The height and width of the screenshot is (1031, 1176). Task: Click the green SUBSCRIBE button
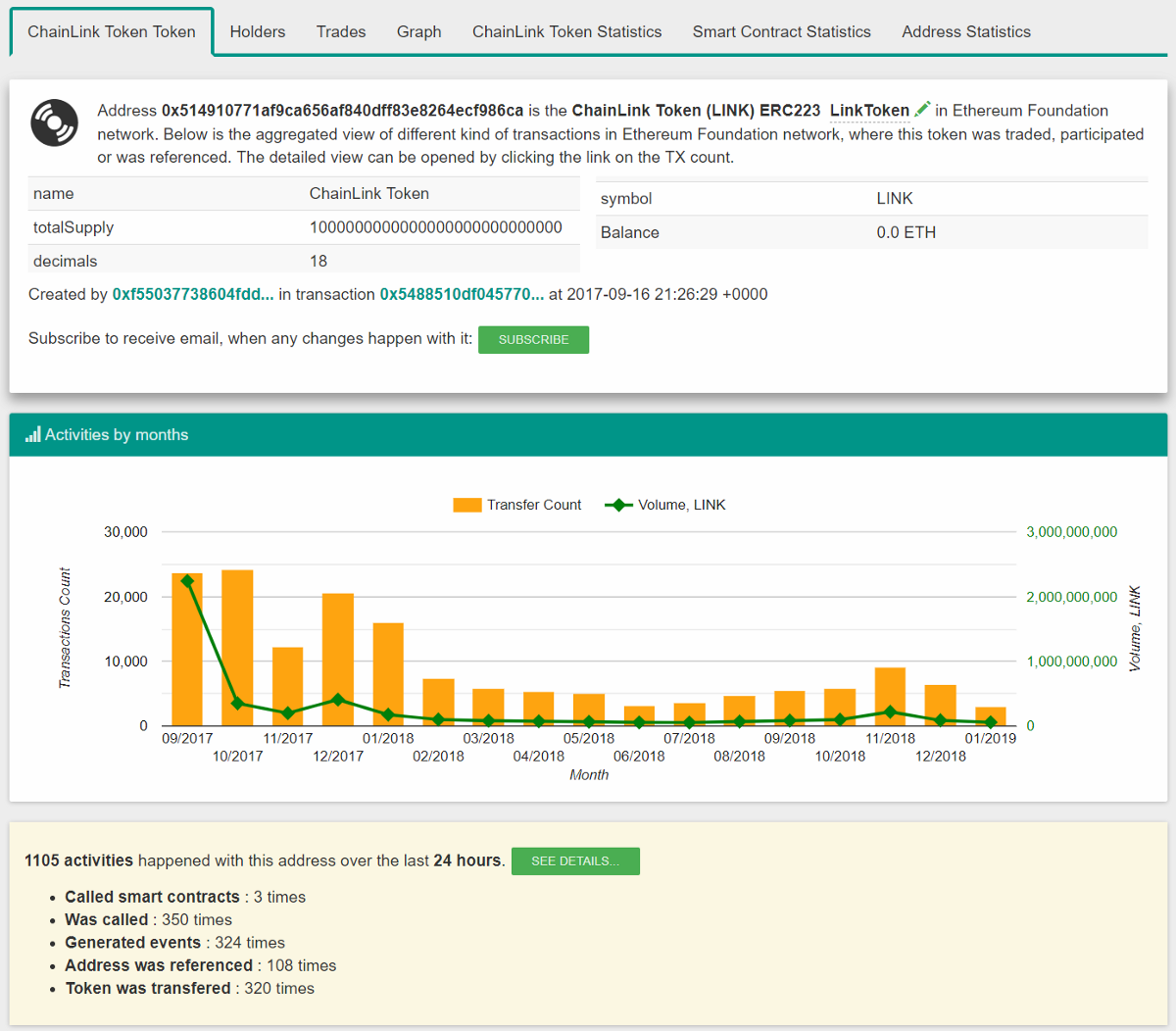(533, 339)
